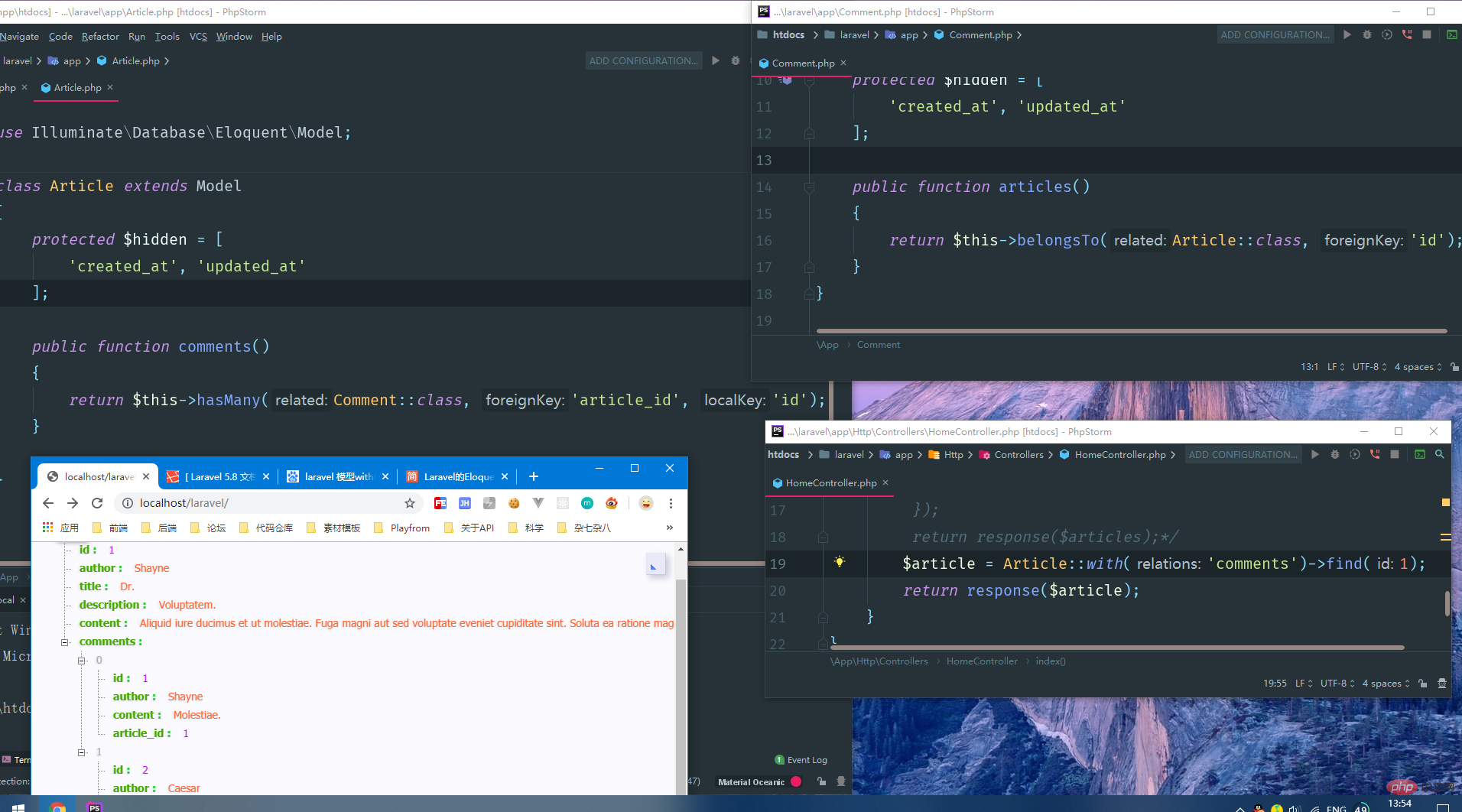Image resolution: width=1462 pixels, height=812 pixels.
Task: Fold articles() function at line 14
Action: (x=809, y=187)
